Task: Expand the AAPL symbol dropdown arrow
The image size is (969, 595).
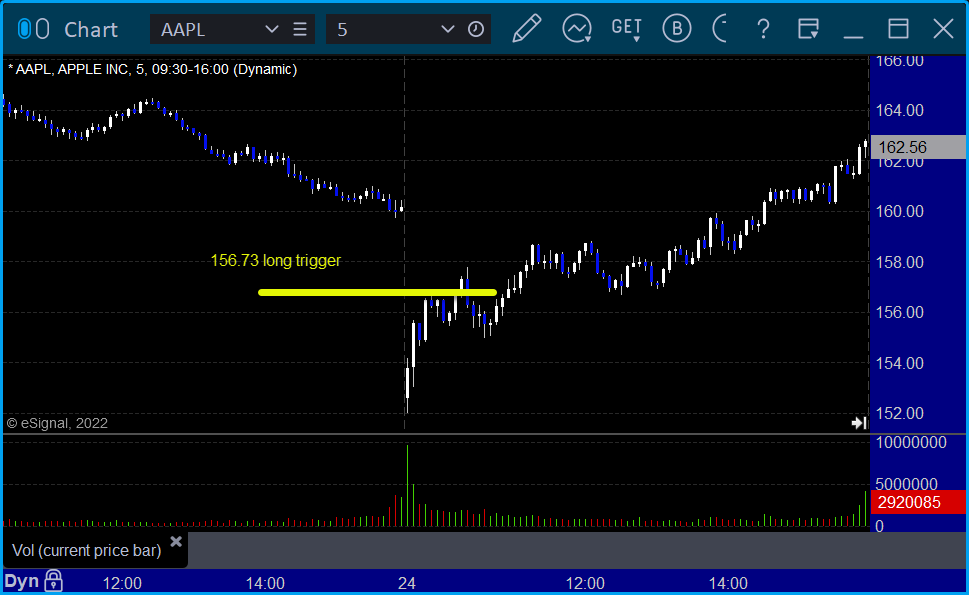Action: pos(271,29)
